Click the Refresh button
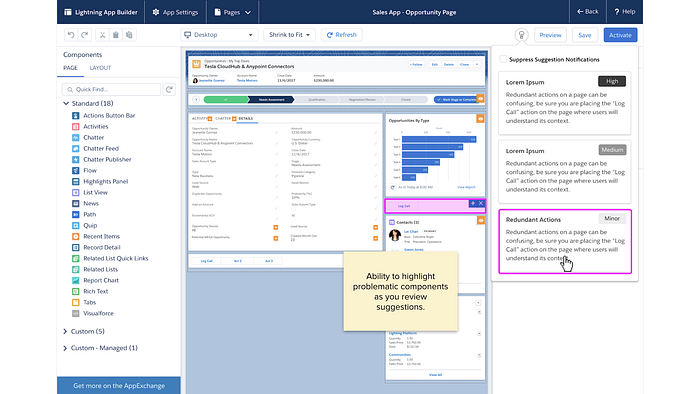Screen dimensions: 700x394 [x=342, y=35]
